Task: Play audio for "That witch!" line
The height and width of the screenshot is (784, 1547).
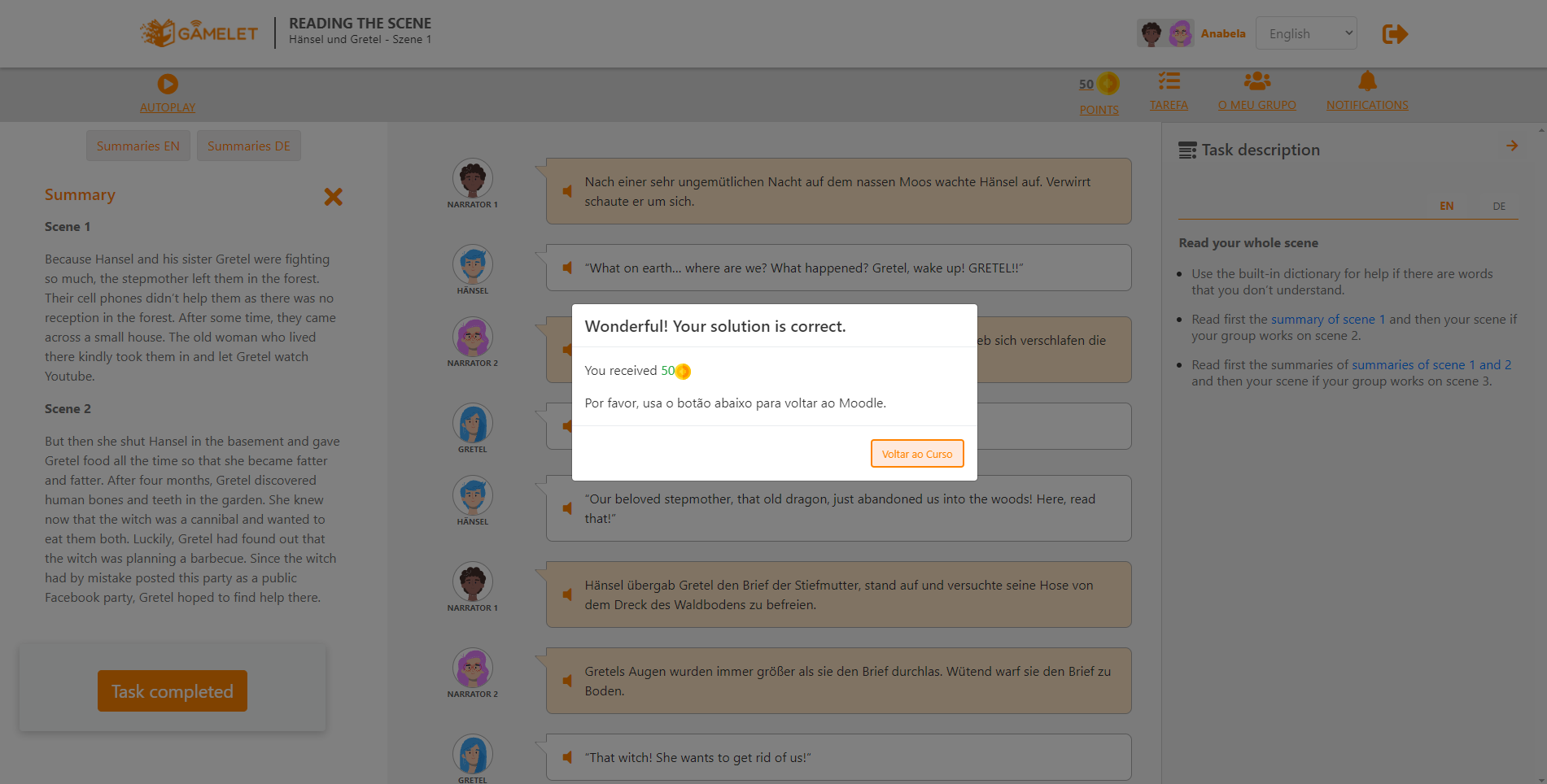Action: (567, 757)
